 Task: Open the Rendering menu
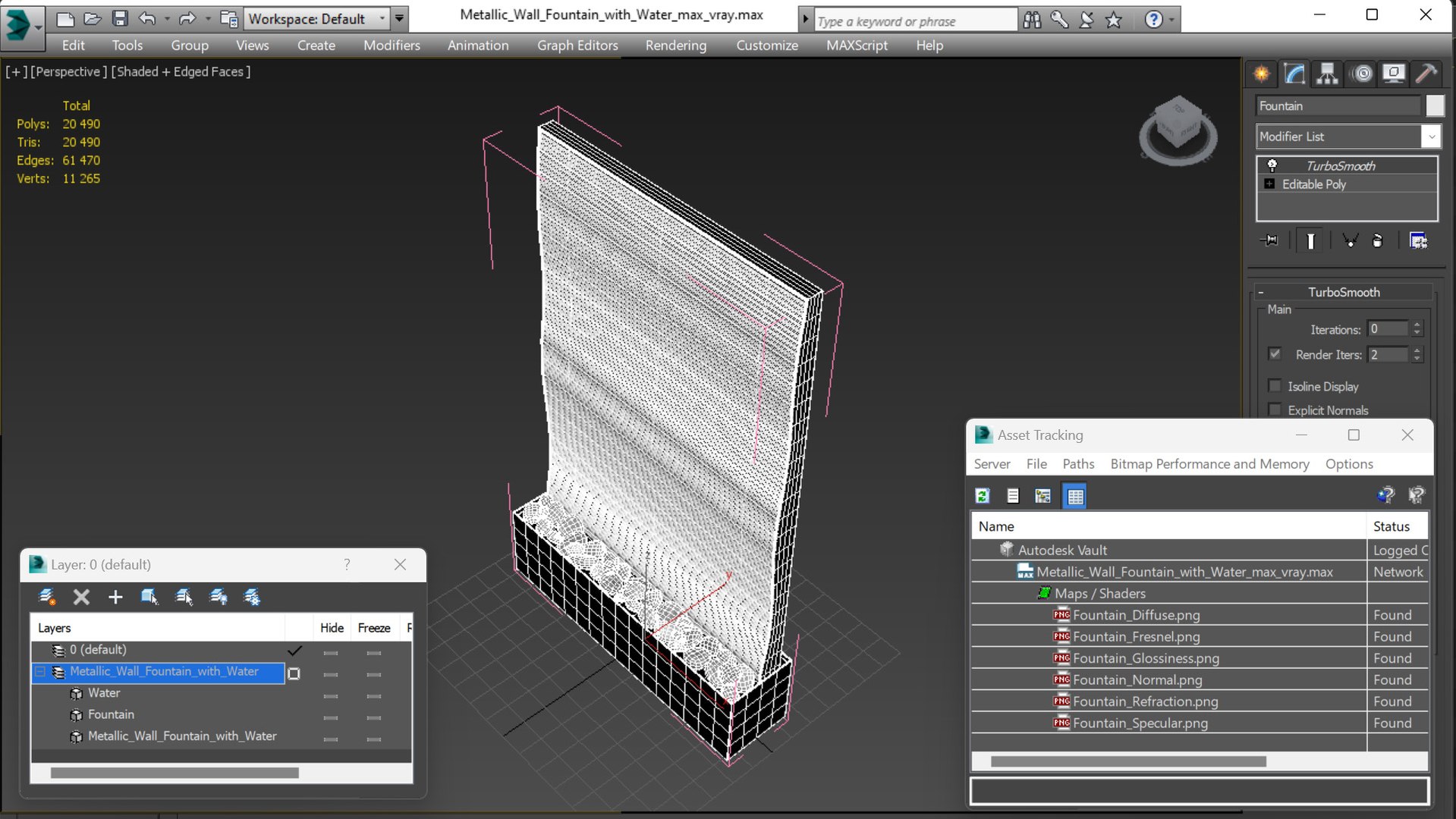[675, 45]
